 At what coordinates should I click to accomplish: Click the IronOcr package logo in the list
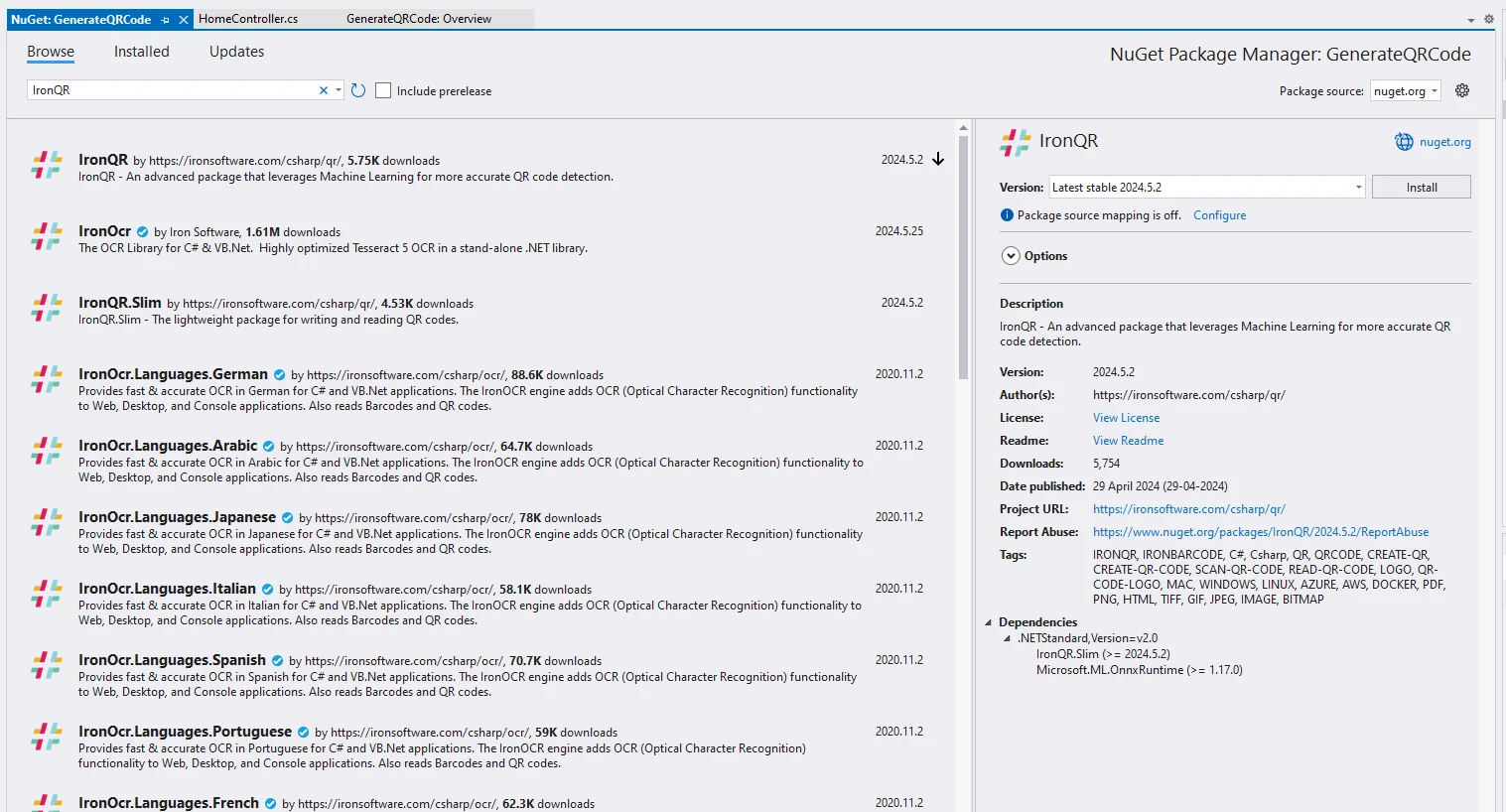[47, 236]
